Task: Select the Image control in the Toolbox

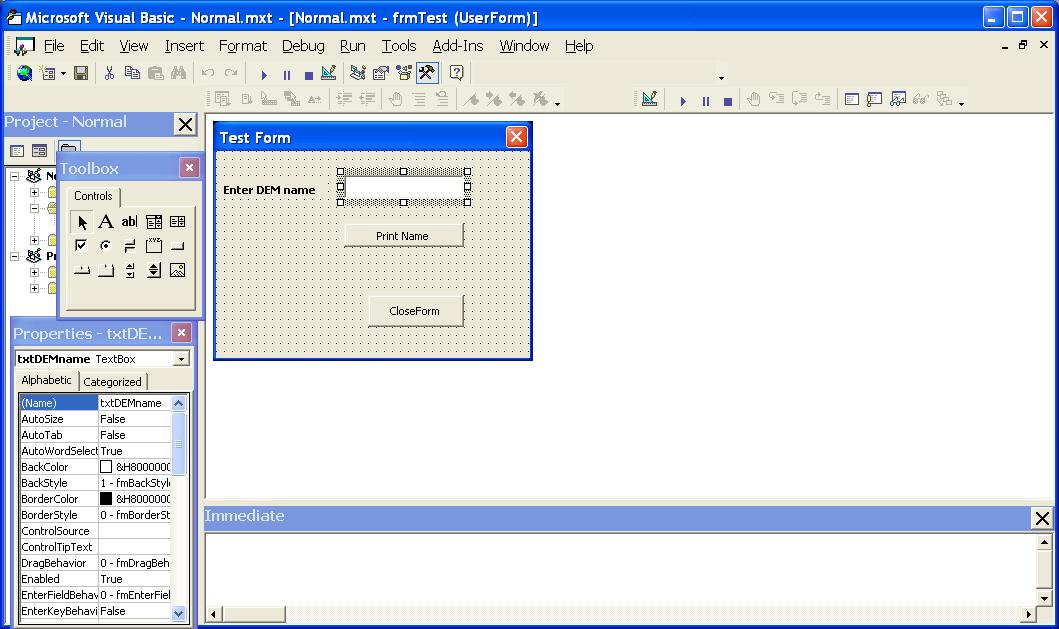Action: pos(178,270)
